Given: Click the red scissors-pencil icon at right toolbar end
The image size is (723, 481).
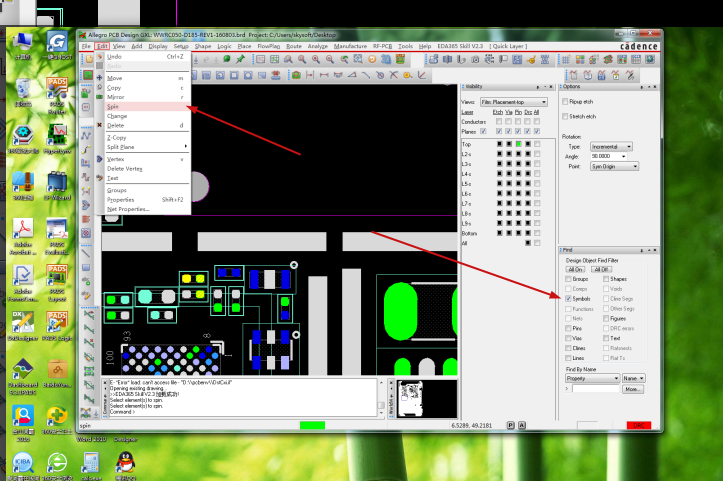Looking at the screenshot, I should coord(630,75).
